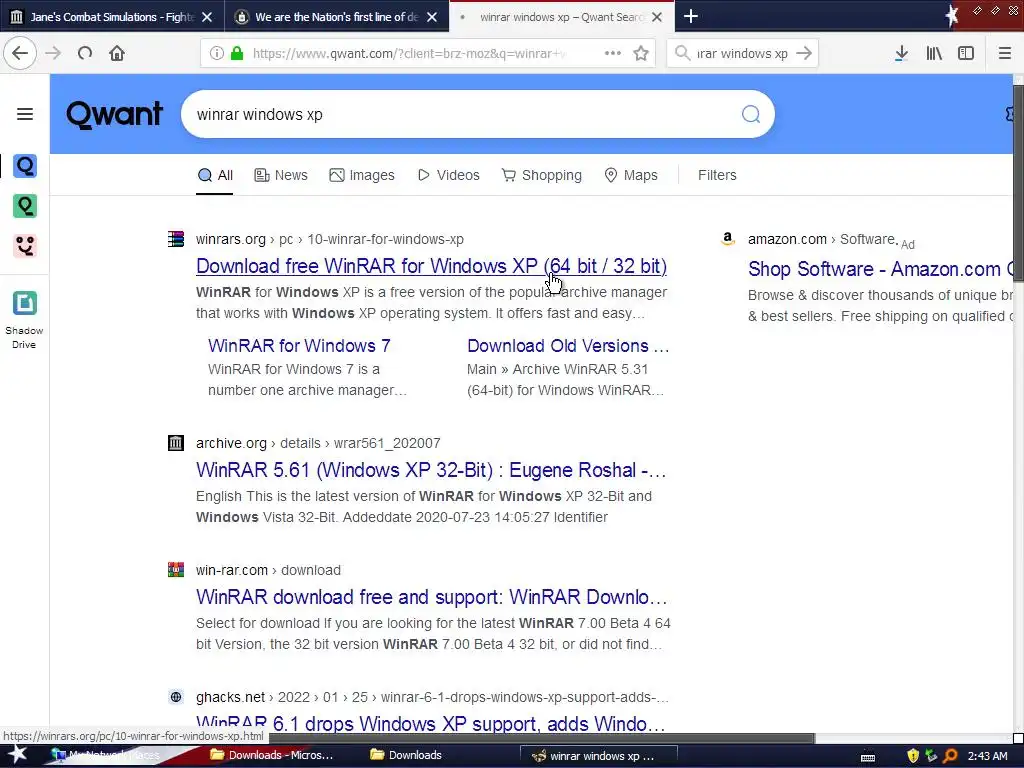Click the go arrow in browser search box
The width and height of the screenshot is (1024, 768).
coord(804,53)
